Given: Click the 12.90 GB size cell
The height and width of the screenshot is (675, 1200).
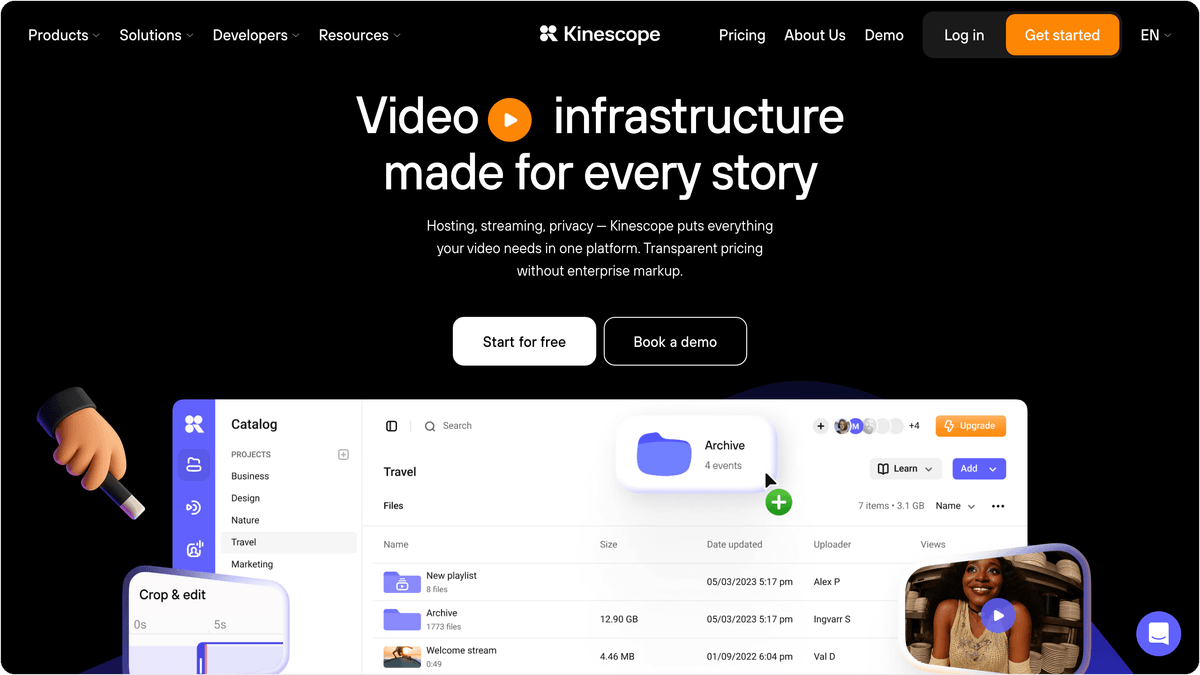Looking at the screenshot, I should 620,619.
